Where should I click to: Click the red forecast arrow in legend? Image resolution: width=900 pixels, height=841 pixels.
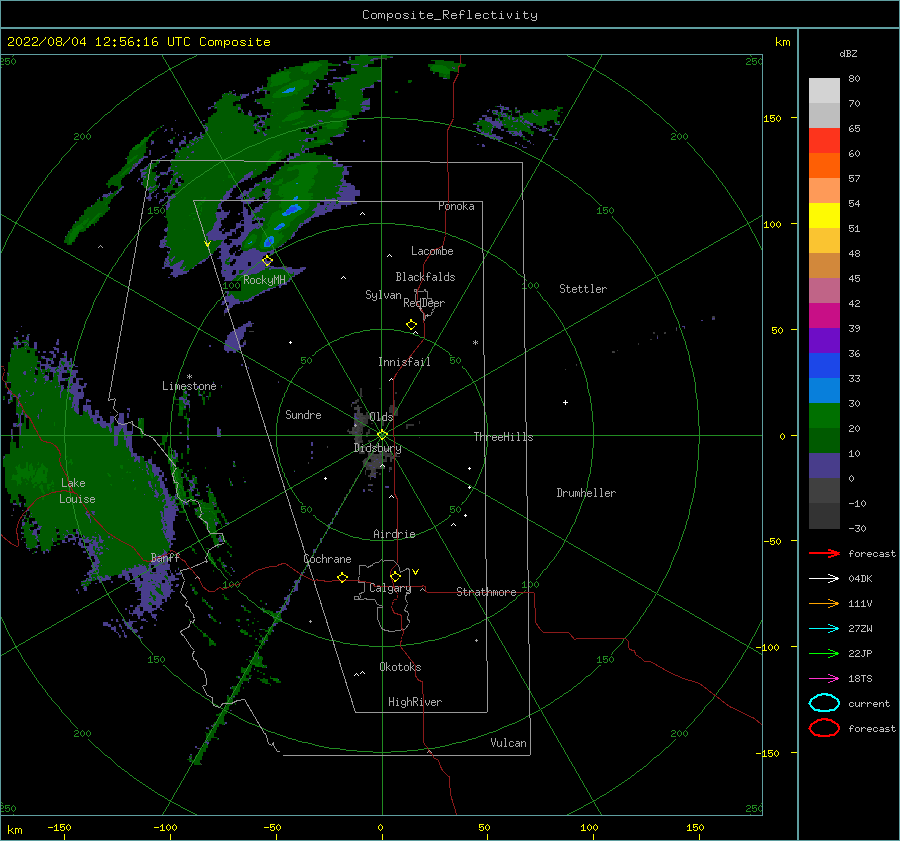tap(824, 553)
